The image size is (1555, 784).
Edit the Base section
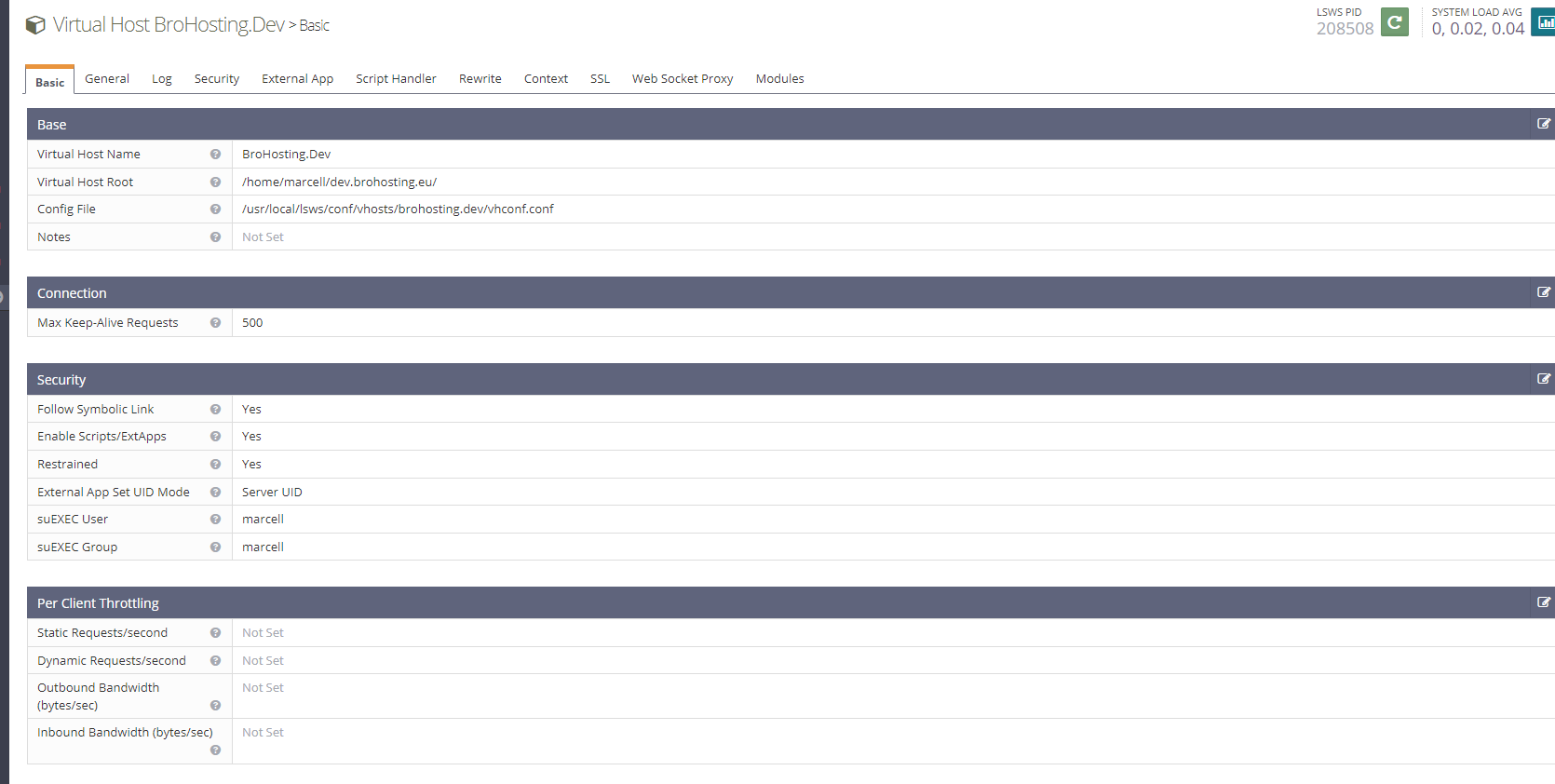[x=1543, y=124]
